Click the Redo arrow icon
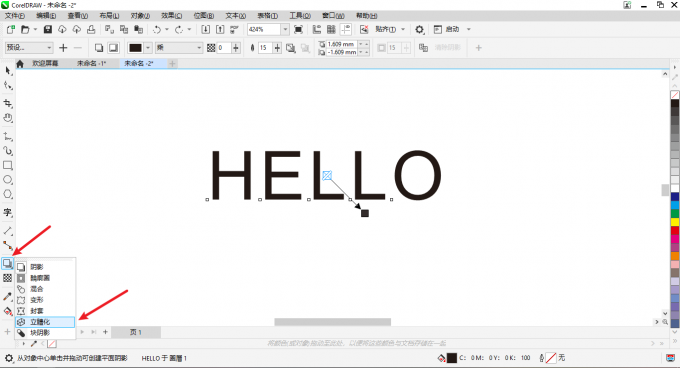 (179, 29)
